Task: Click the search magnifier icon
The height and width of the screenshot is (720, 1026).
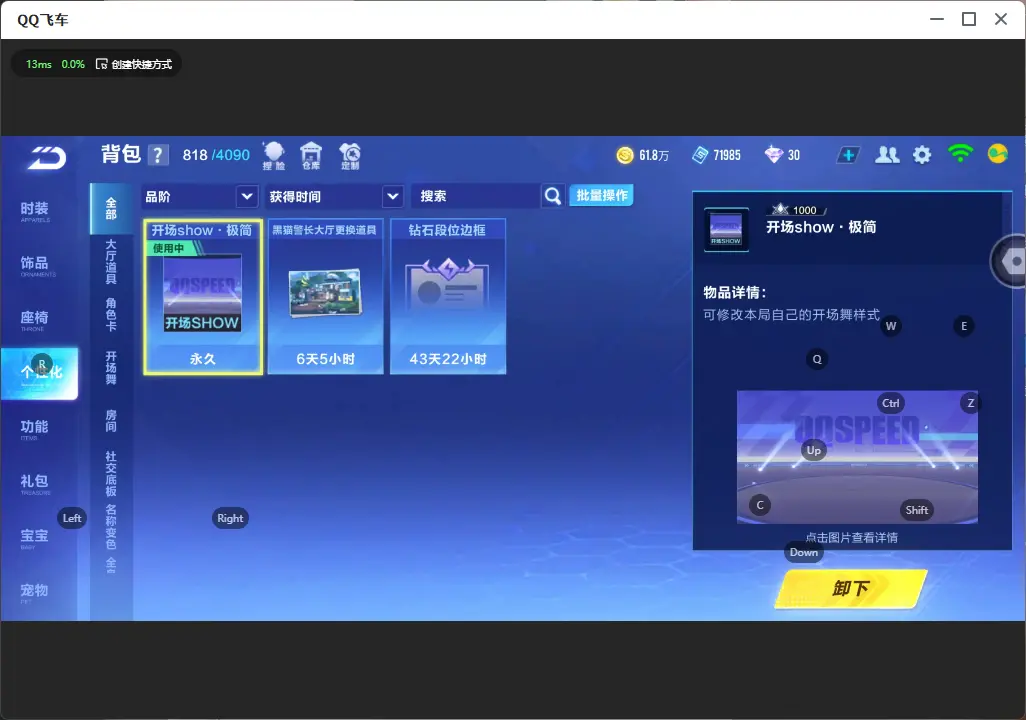Action: 553,196
